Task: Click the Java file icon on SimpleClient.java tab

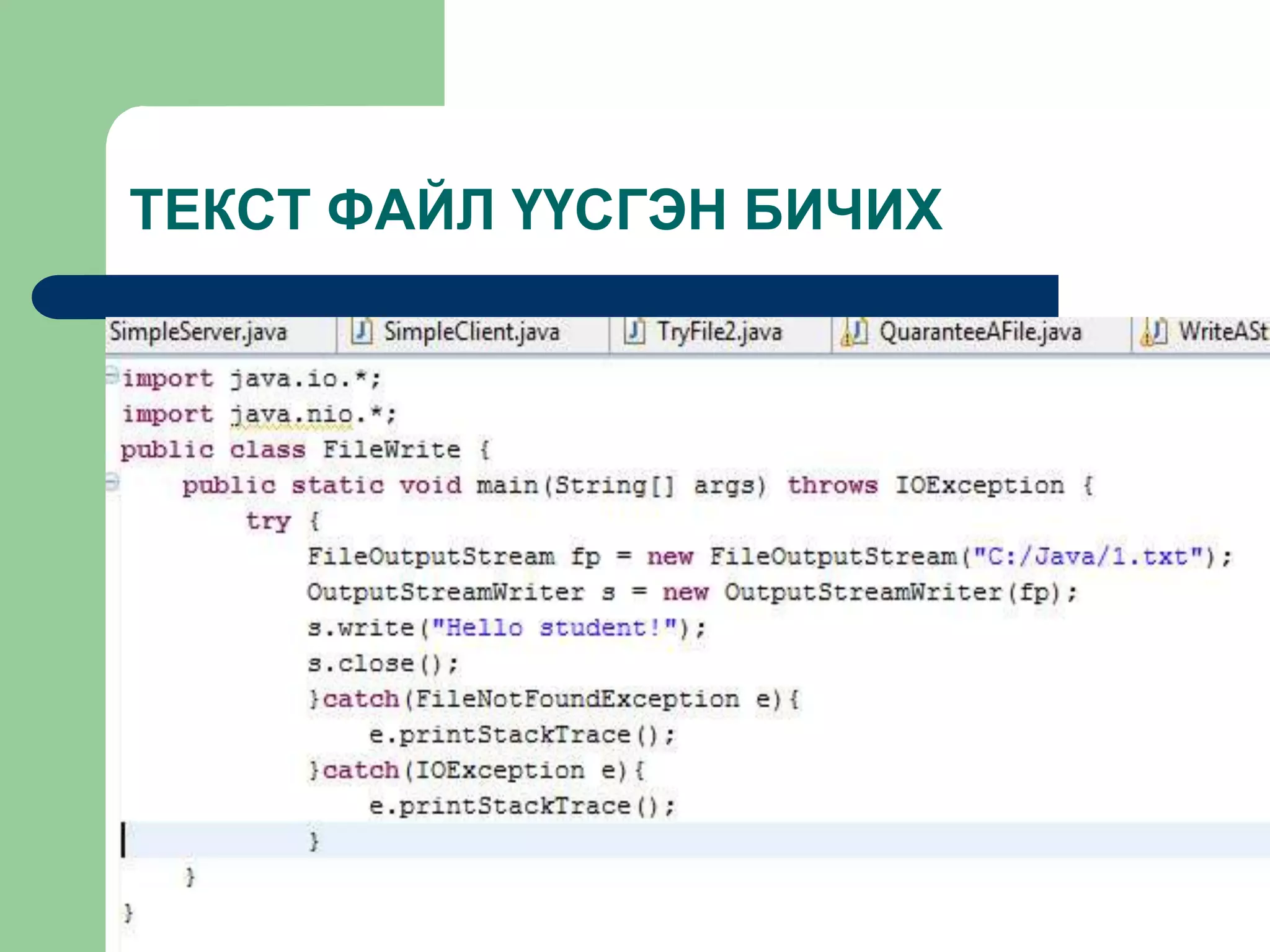Action: [362, 331]
